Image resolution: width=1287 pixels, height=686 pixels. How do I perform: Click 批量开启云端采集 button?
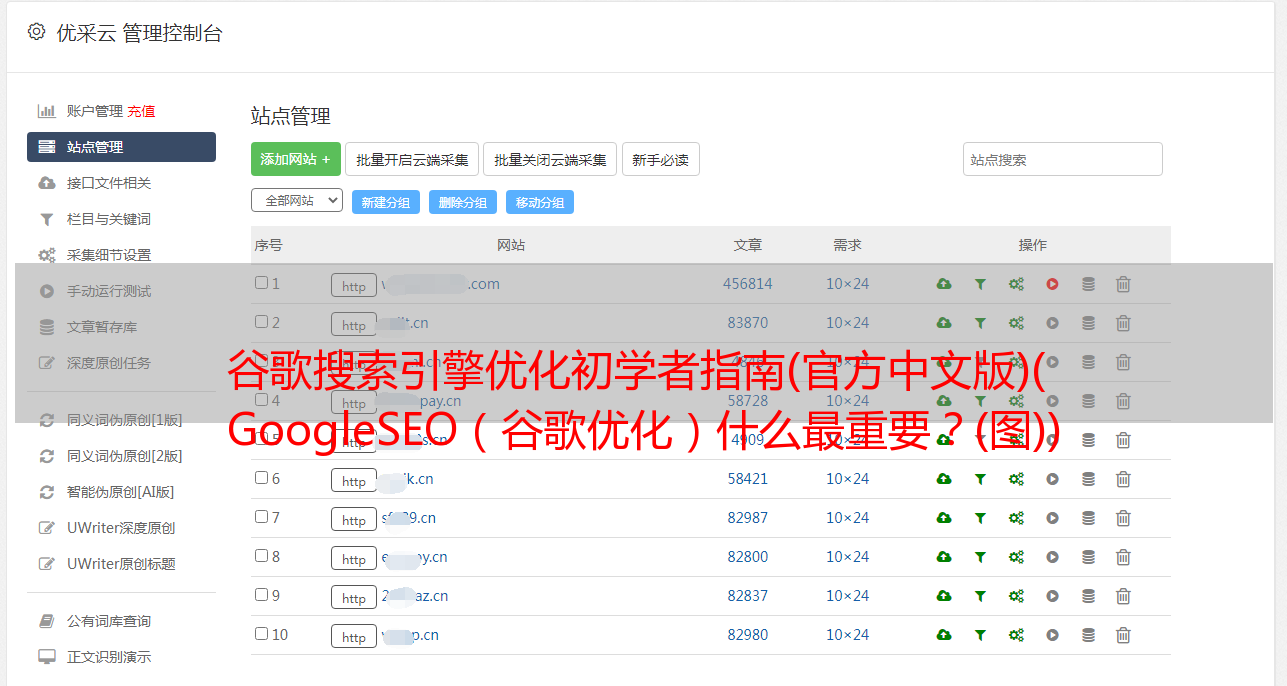[x=412, y=159]
